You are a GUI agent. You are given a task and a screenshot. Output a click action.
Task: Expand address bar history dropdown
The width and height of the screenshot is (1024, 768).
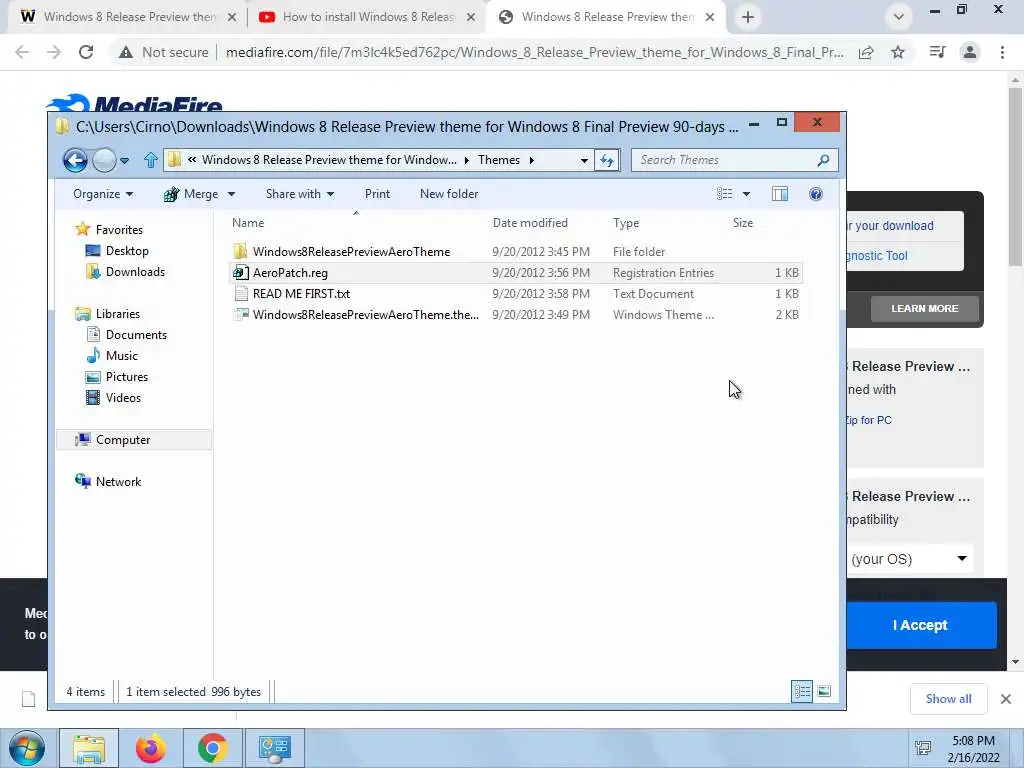click(x=584, y=160)
